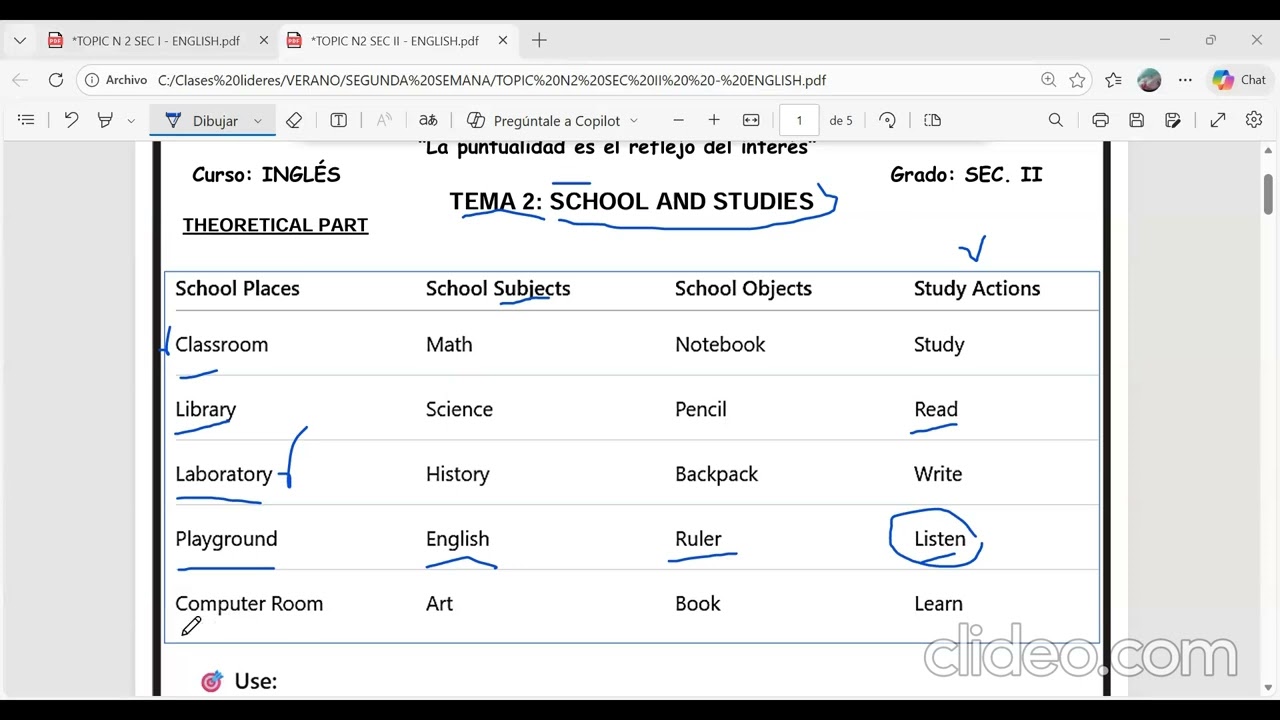Click the zoom magnifier in address bar

tap(1048, 80)
